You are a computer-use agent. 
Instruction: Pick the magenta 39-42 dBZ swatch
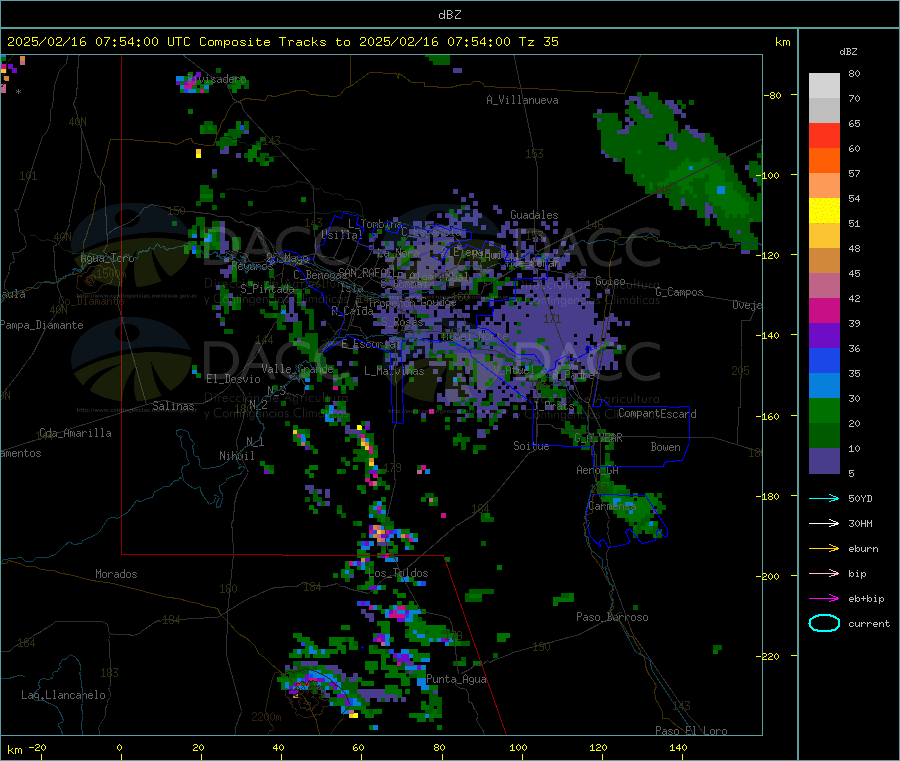(x=824, y=310)
